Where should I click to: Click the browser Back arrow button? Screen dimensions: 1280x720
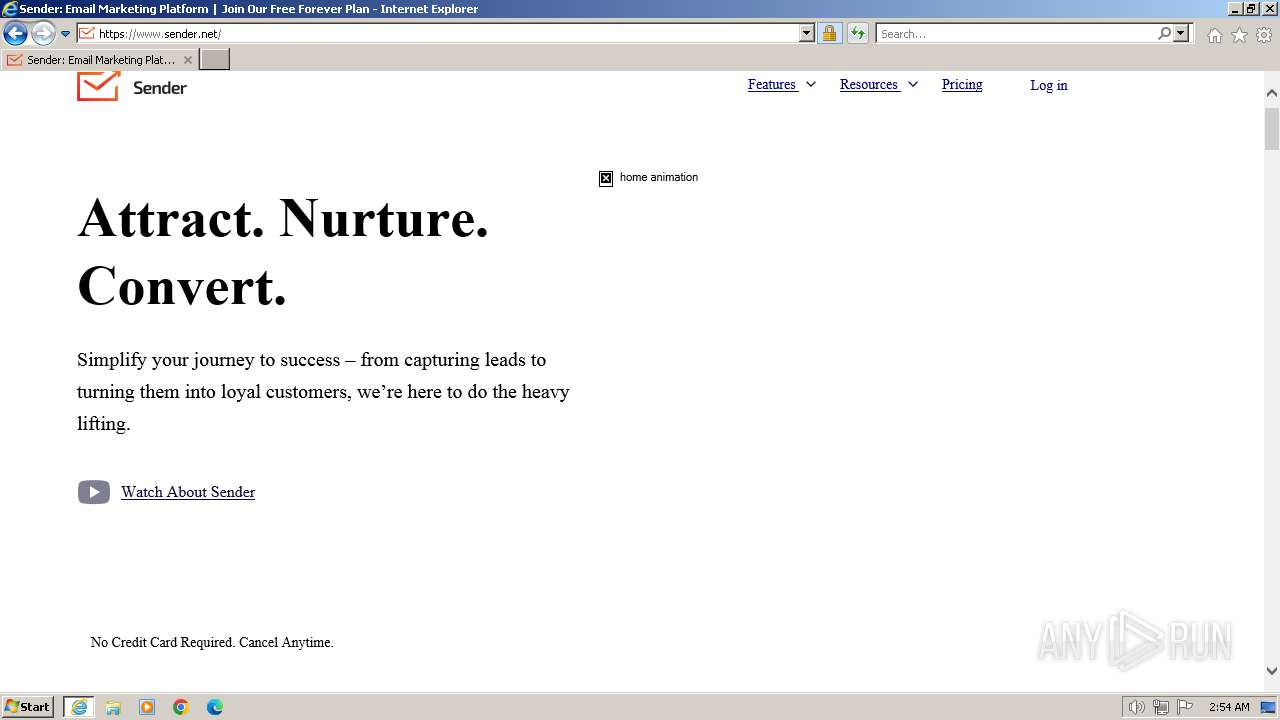[x=15, y=34]
